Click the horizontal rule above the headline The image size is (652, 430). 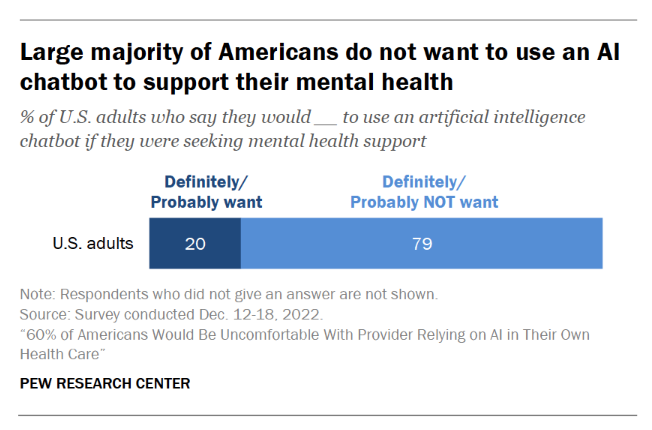point(326,19)
